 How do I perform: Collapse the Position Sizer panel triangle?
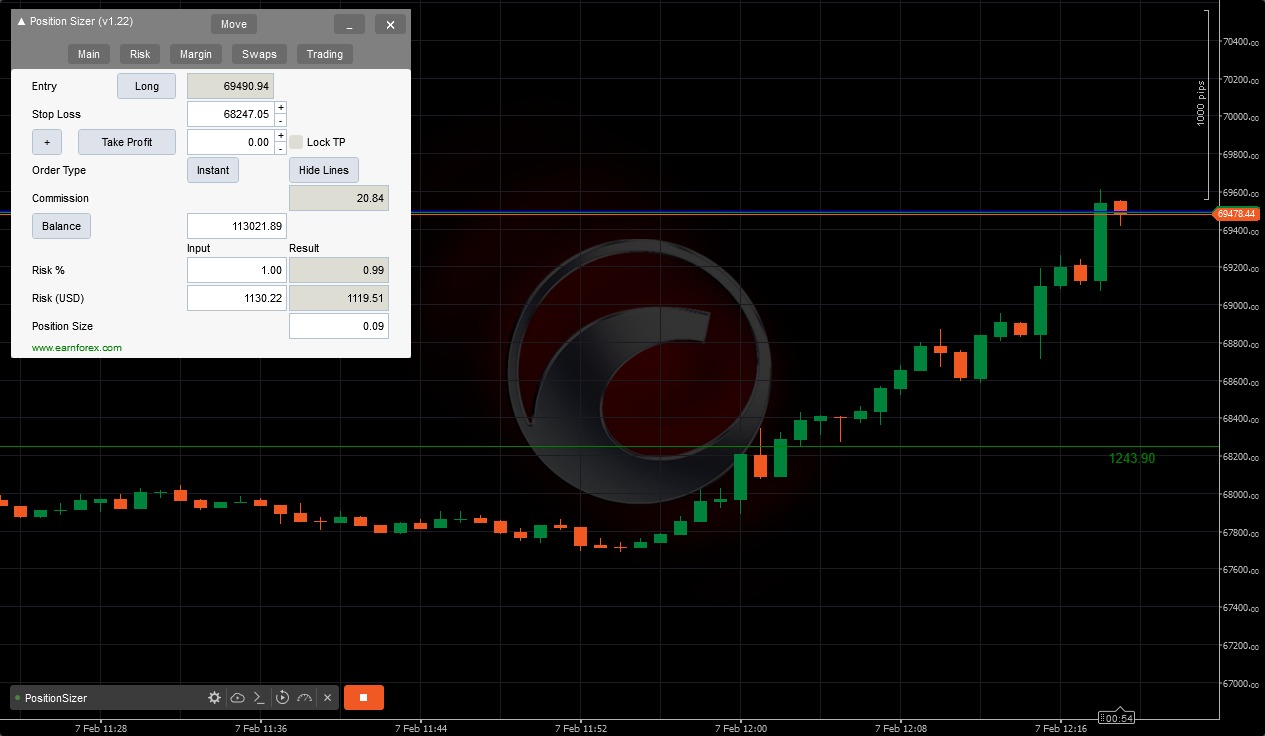coord(22,21)
